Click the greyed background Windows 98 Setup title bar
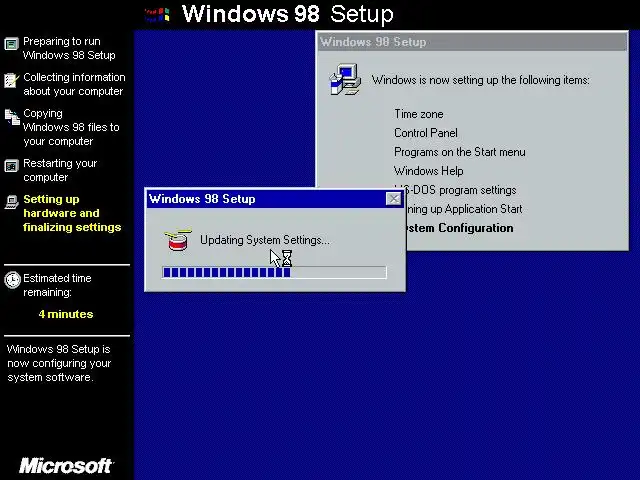The height and width of the screenshot is (480, 640). [472, 42]
